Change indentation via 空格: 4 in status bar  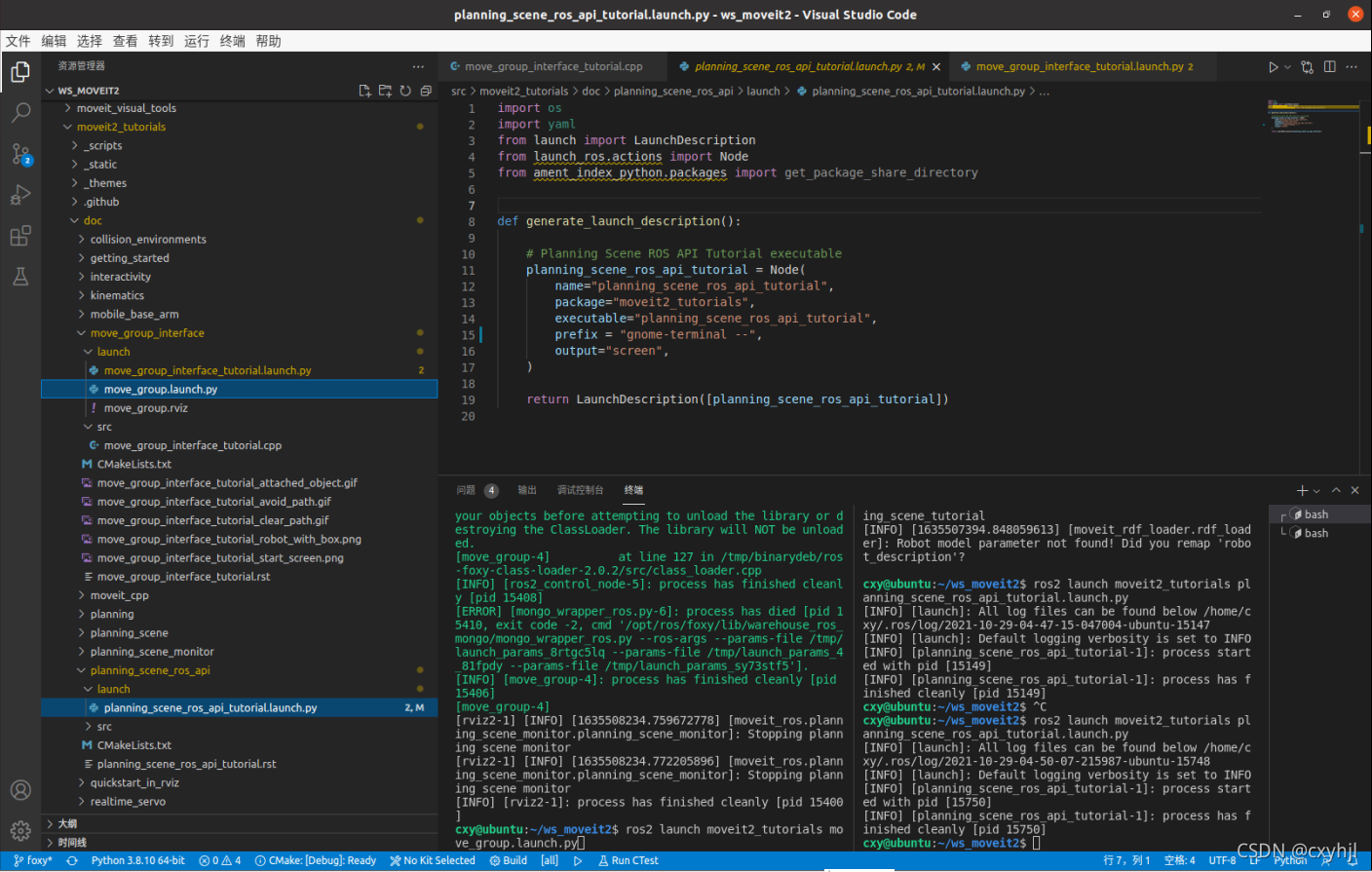(1179, 861)
